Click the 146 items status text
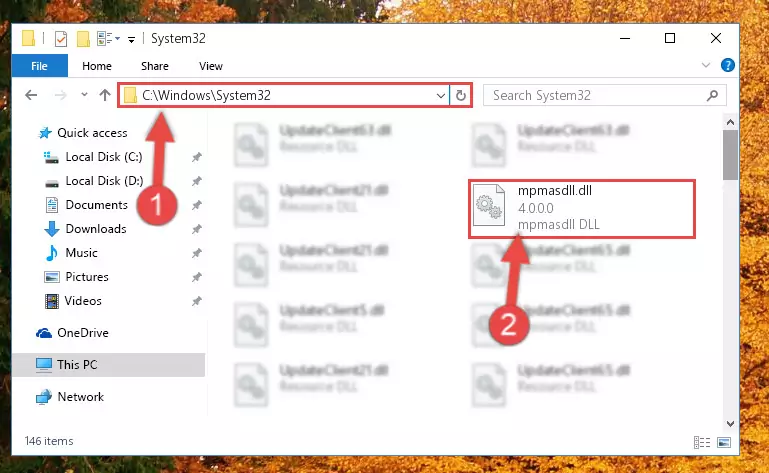This screenshot has height=473, width=769. pyautogui.click(x=49, y=441)
